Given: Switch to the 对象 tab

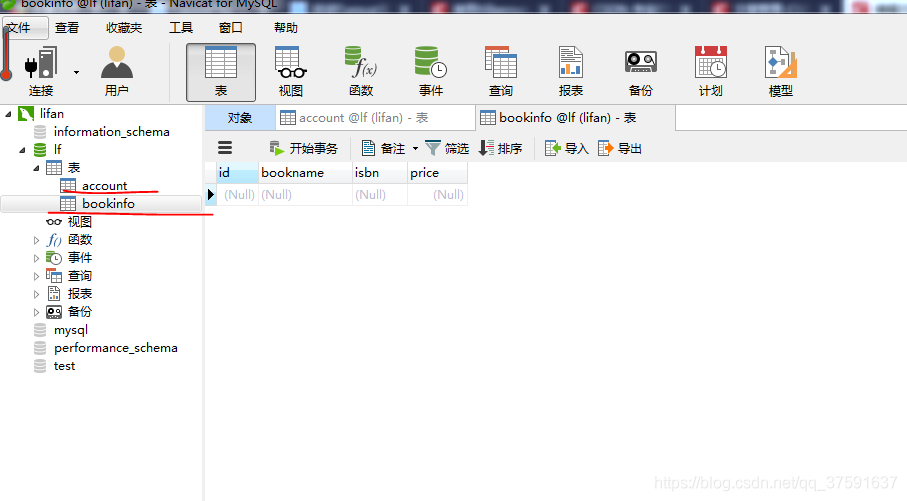Looking at the screenshot, I should click(239, 118).
